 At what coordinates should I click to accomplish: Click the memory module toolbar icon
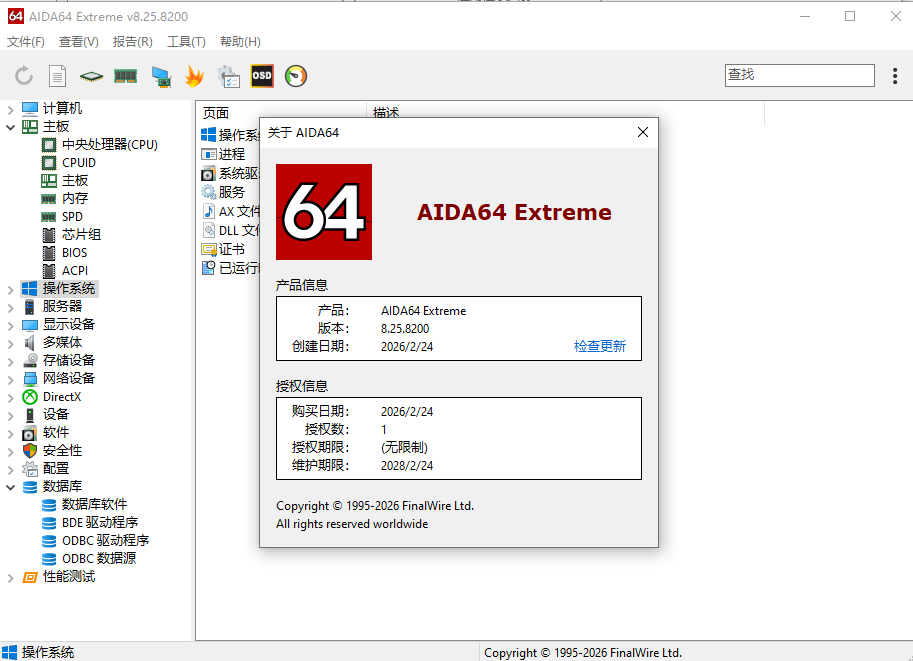125,75
